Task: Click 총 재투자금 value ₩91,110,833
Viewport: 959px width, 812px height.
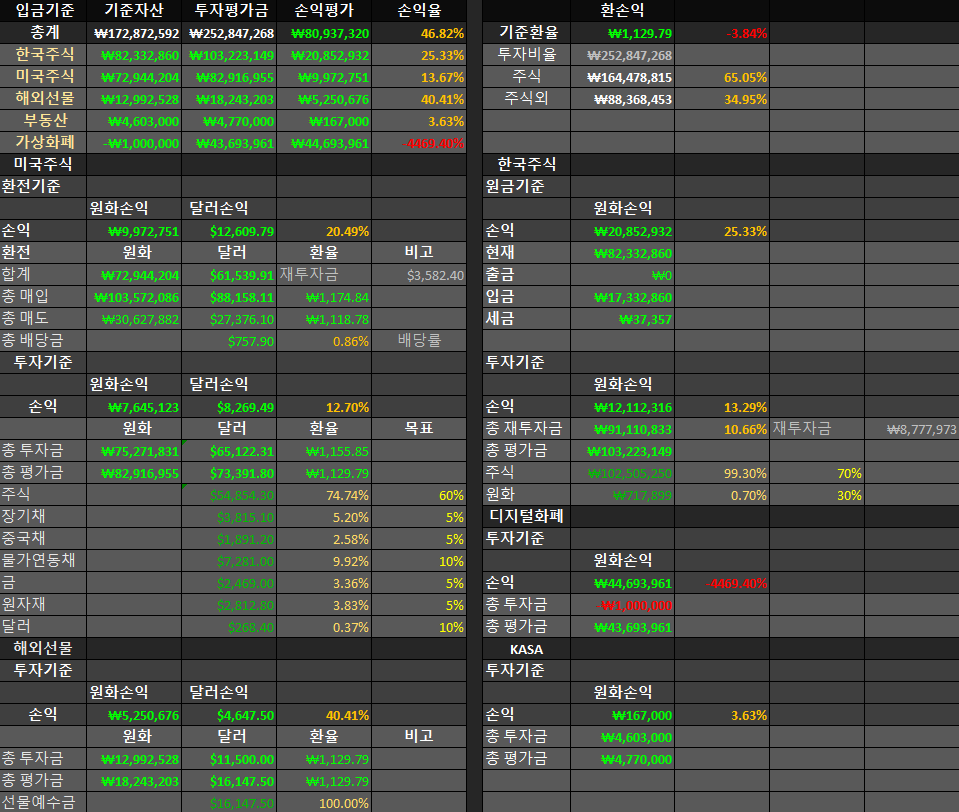Action: [623, 429]
